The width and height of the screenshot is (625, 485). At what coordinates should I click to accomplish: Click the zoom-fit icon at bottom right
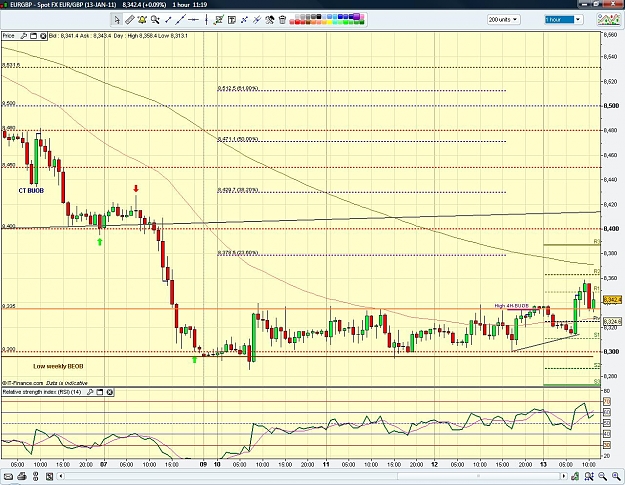(x=589, y=476)
